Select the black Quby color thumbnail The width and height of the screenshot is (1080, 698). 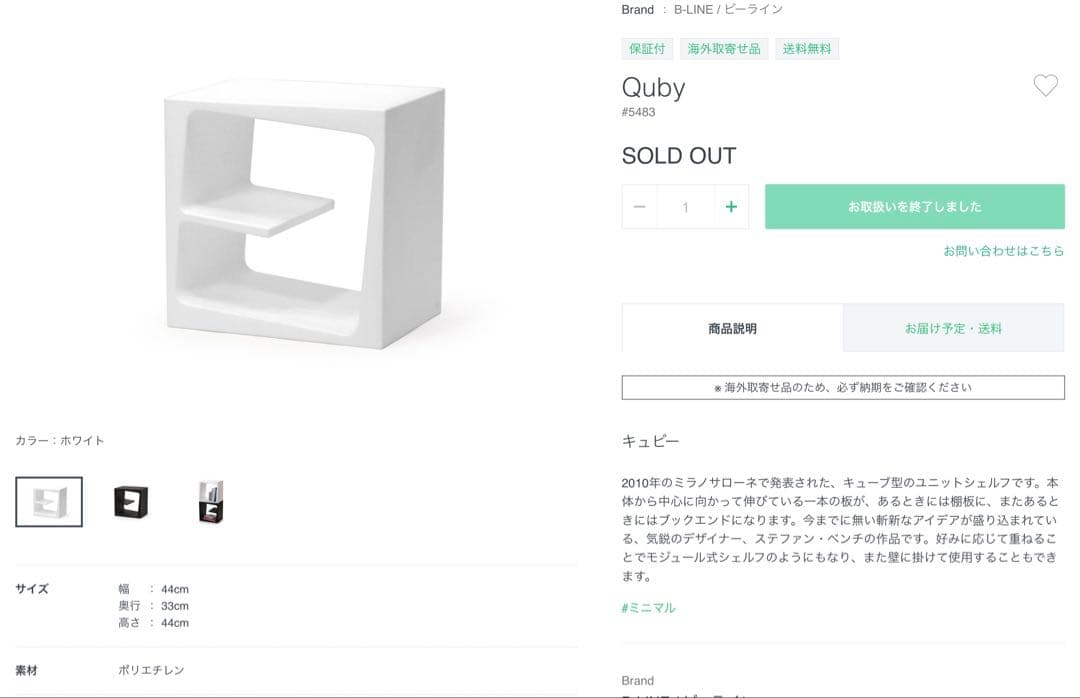point(130,501)
